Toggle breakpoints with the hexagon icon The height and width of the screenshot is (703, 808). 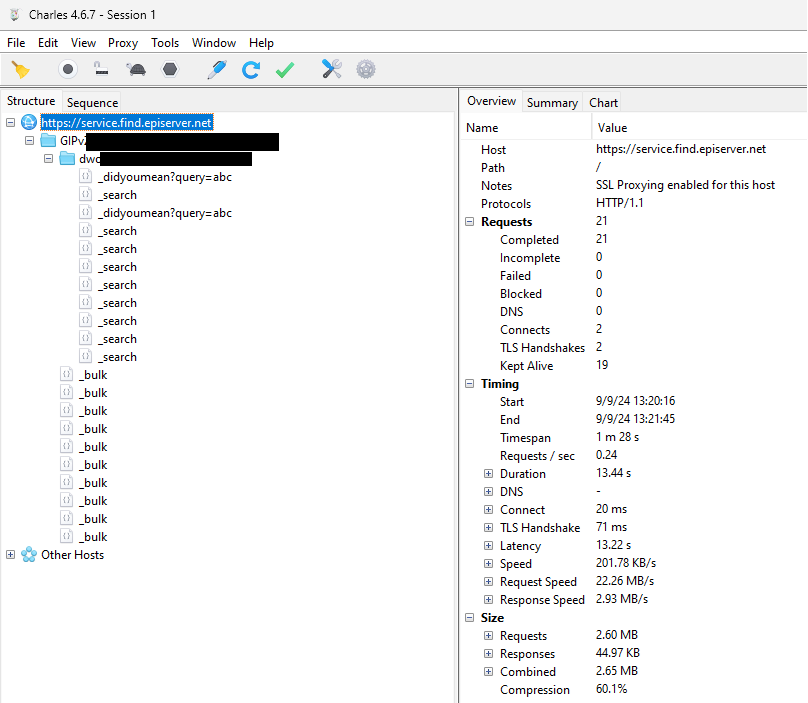[170, 69]
